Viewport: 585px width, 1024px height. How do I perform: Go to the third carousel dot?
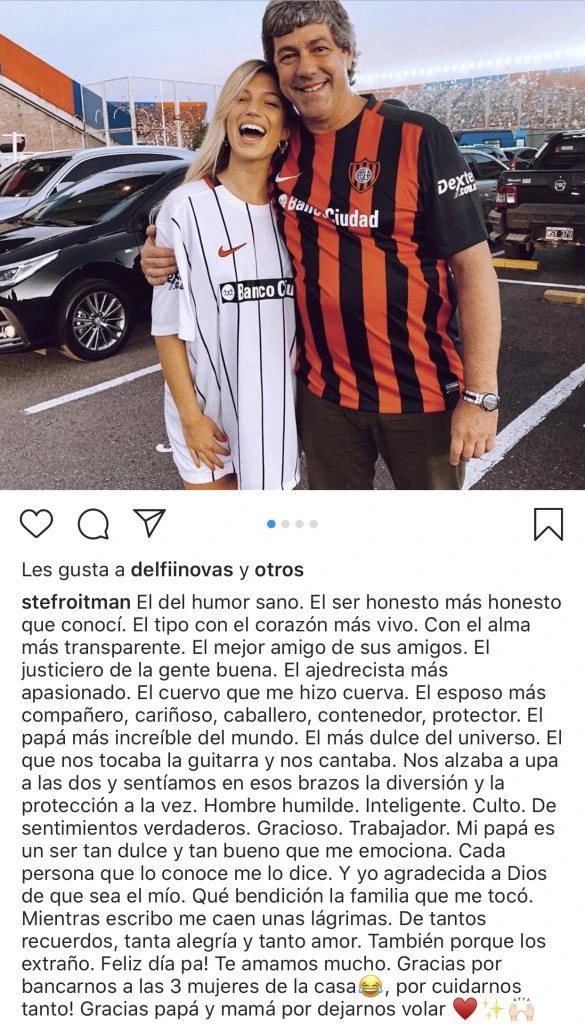pos(300,524)
